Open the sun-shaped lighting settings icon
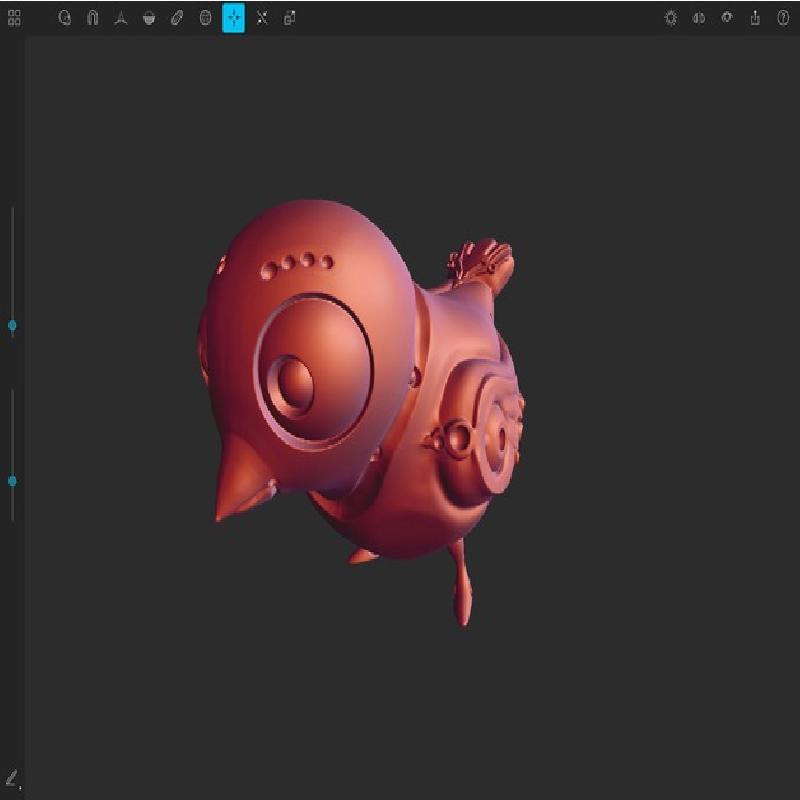 671,18
